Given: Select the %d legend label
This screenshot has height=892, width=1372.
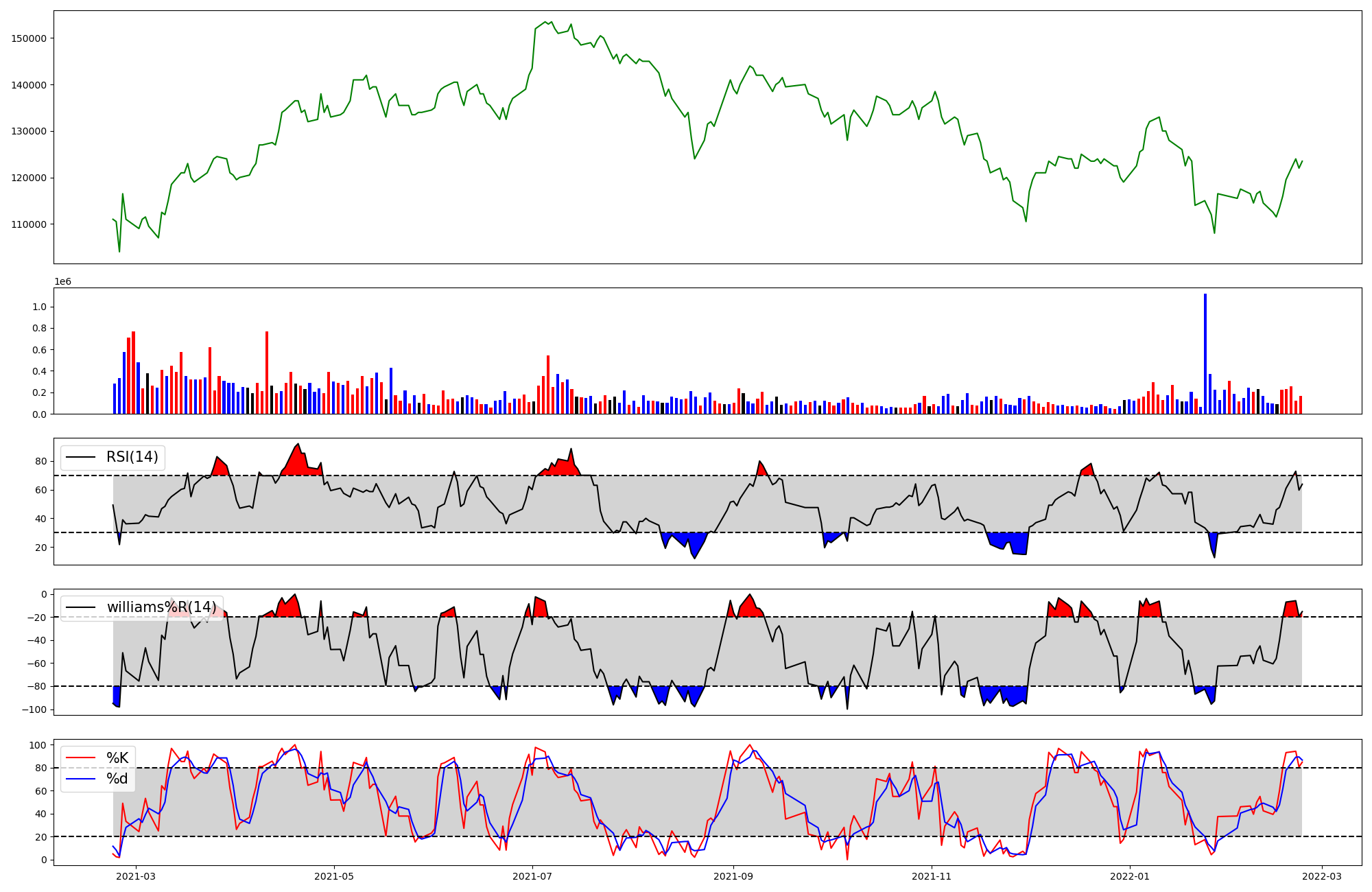Looking at the screenshot, I should [117, 779].
